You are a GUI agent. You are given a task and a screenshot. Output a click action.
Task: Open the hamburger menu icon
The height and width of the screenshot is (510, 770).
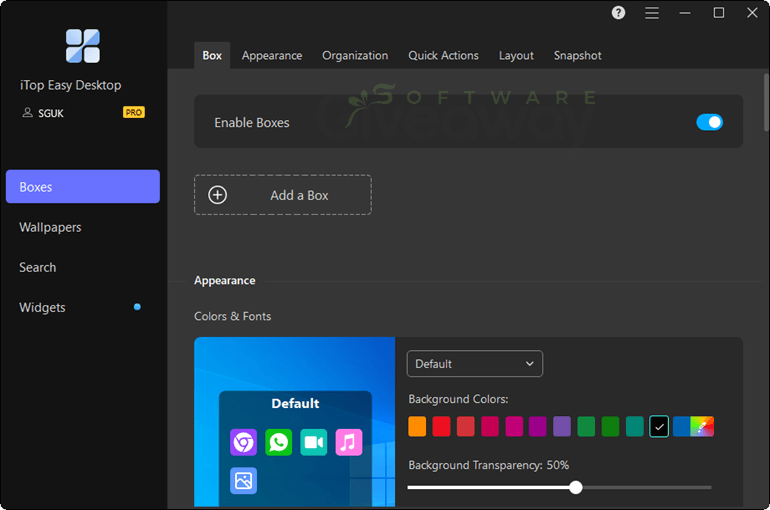(652, 13)
